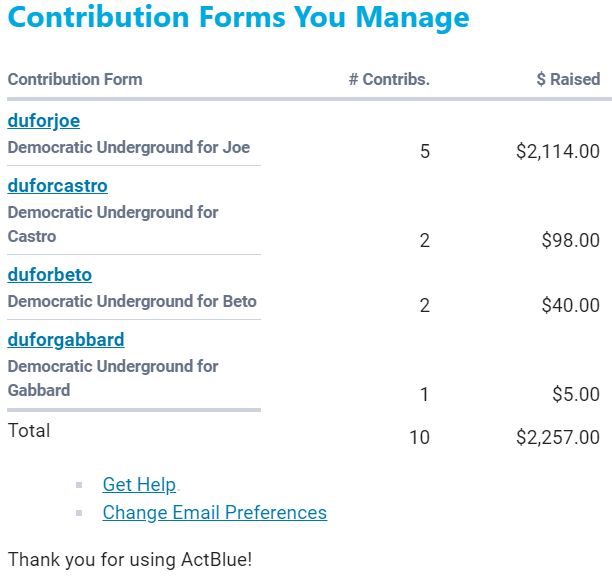Image resolution: width=612 pixels, height=581 pixels.
Task: Click the Get Help link
Action: tap(139, 485)
